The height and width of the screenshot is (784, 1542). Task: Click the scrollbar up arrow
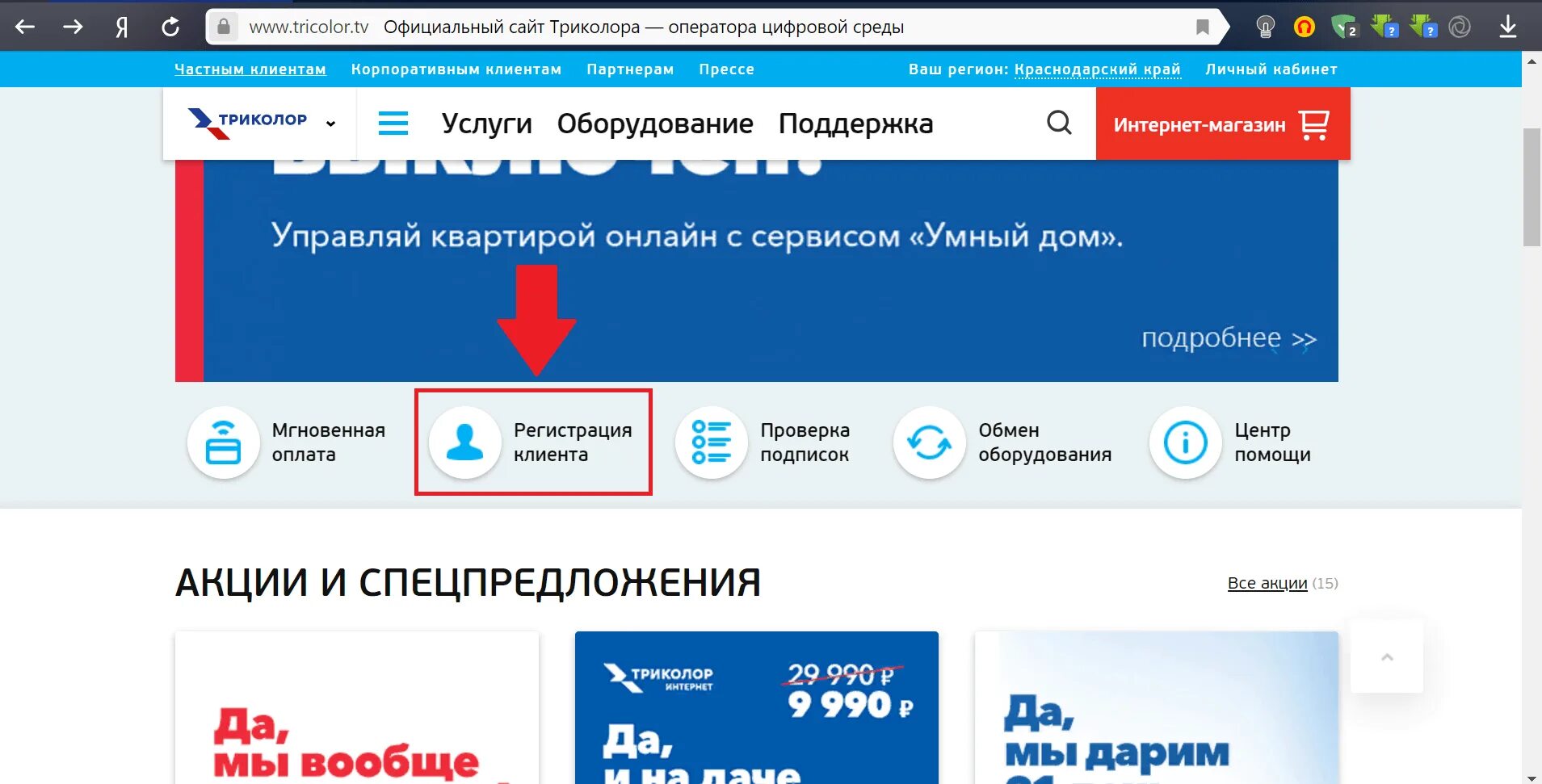[x=1531, y=61]
